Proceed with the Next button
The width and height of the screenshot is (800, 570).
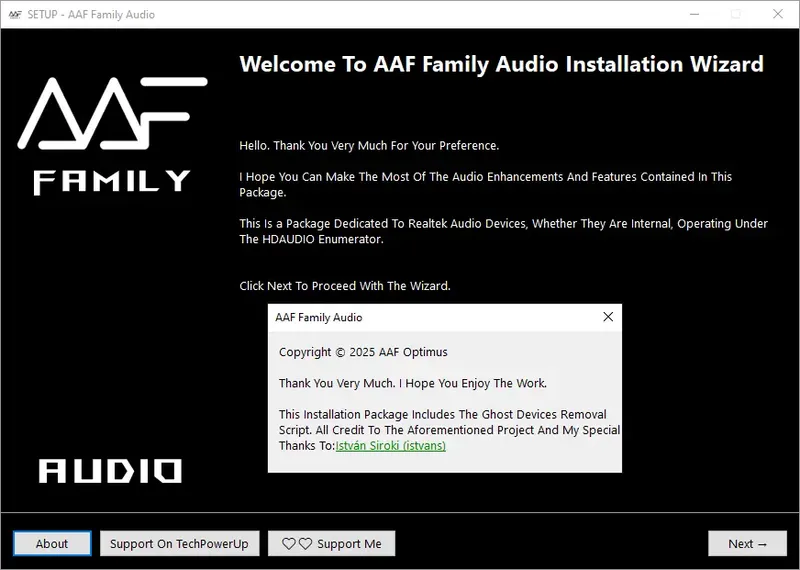click(x=747, y=543)
